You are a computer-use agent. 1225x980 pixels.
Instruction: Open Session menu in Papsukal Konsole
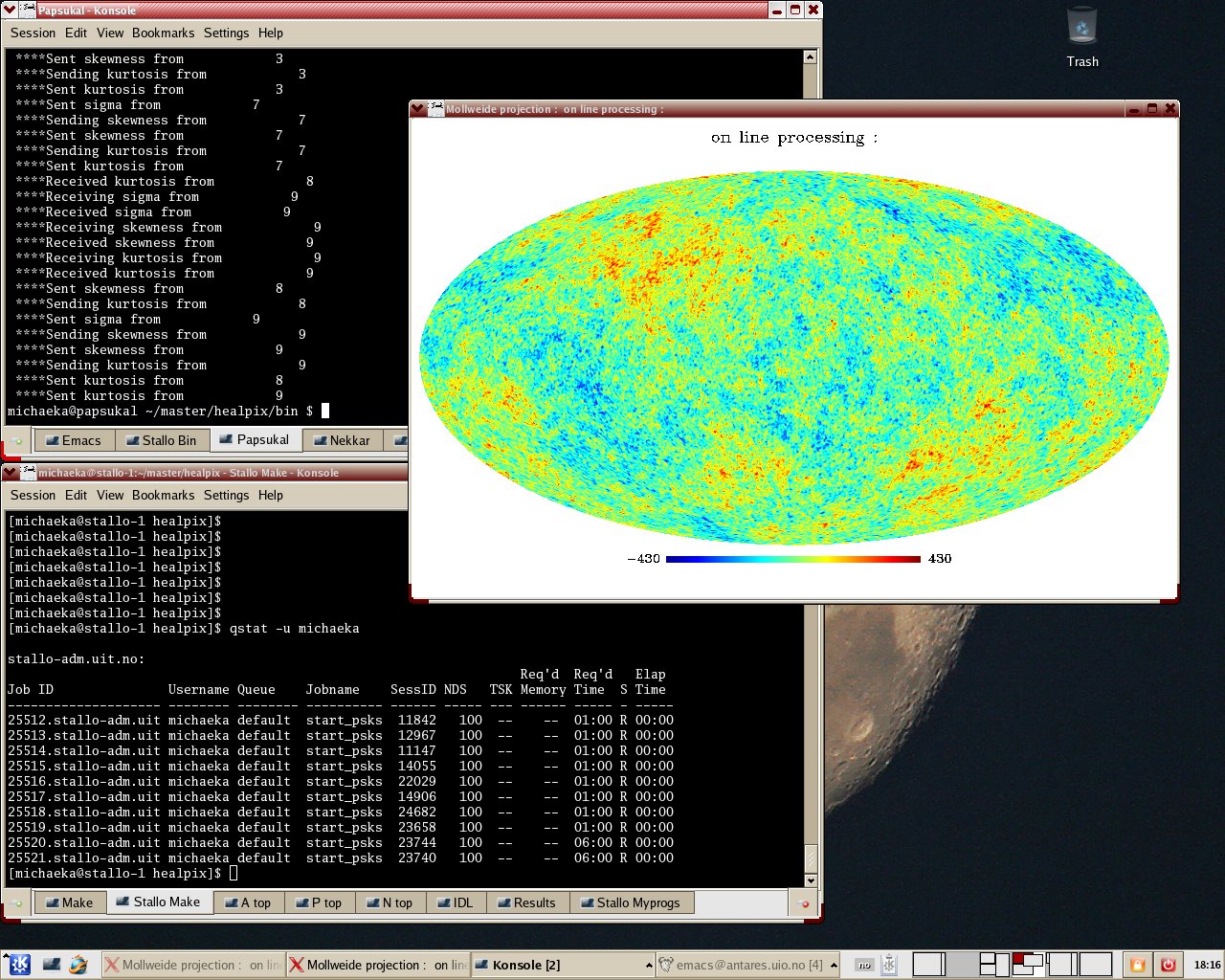click(x=33, y=33)
